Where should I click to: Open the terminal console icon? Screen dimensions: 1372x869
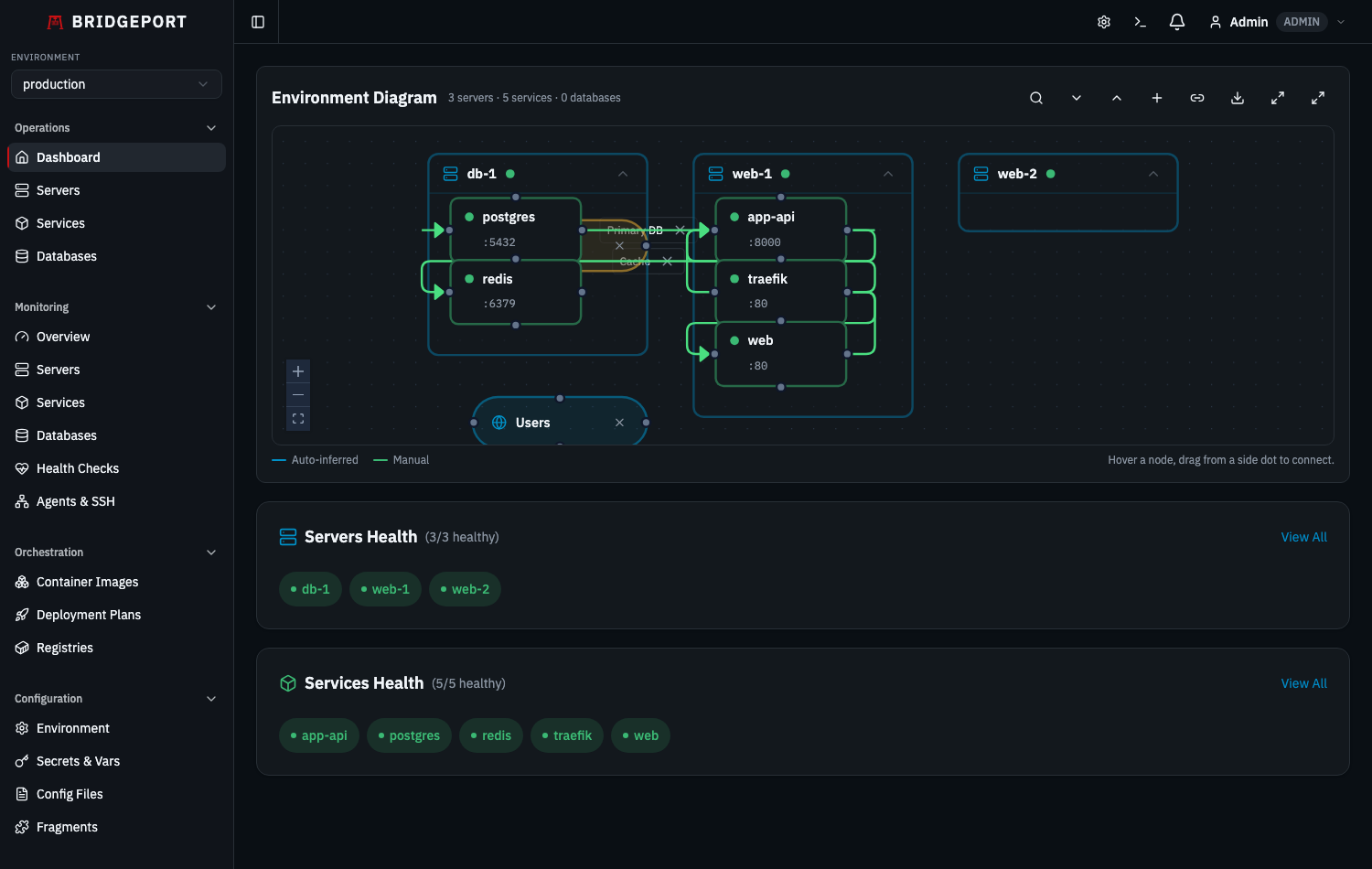point(1141,22)
